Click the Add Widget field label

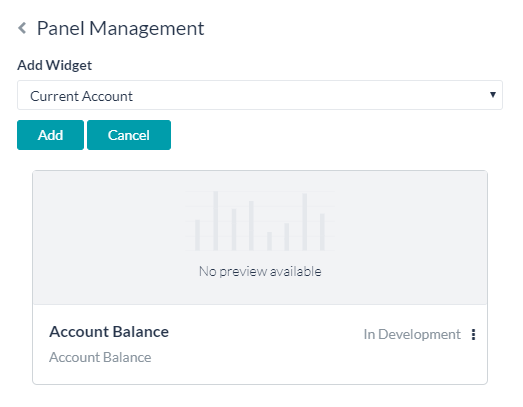[55, 65]
